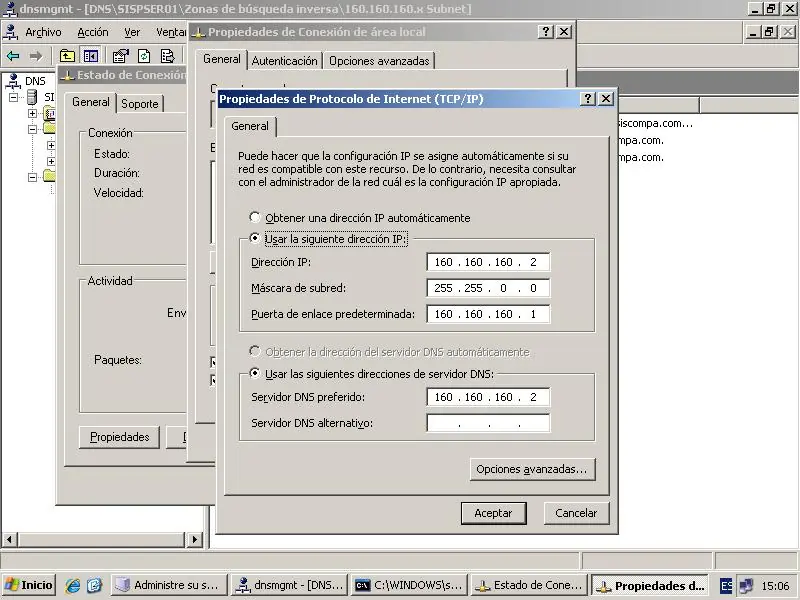This screenshot has width=800, height=600.
Task: Click the Refresh page icon in toolbar
Action: 144,56
